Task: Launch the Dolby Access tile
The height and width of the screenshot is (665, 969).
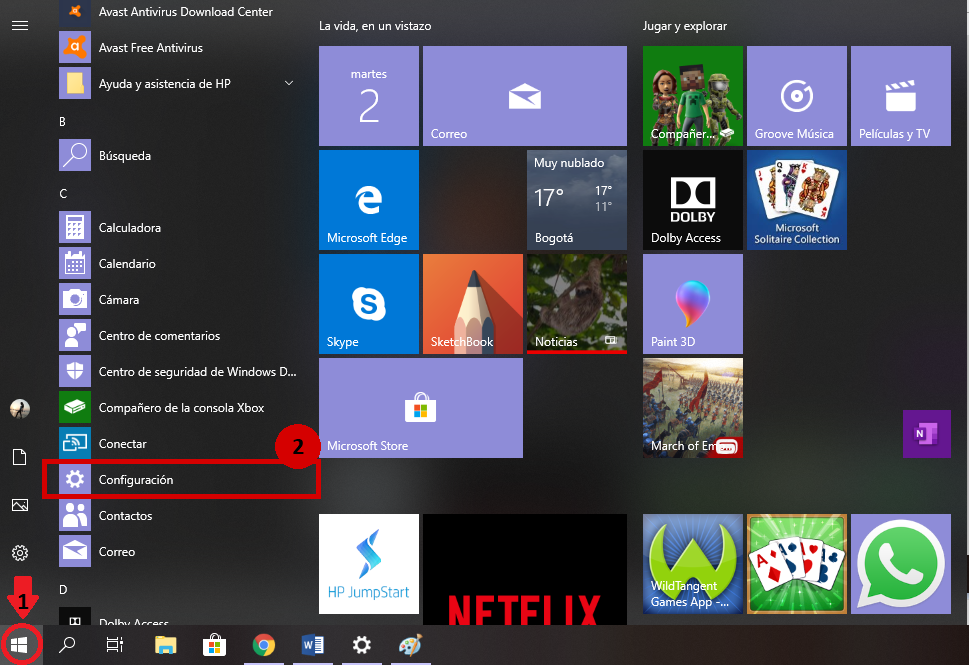Action: coord(693,200)
